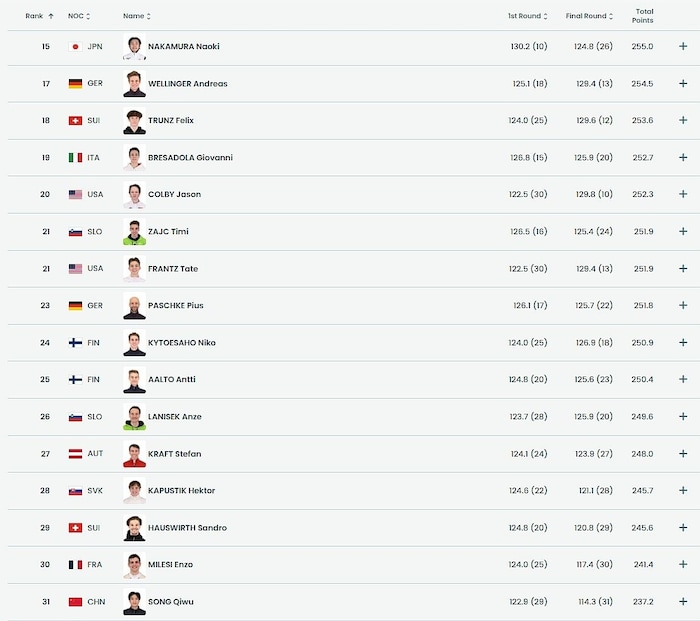Open COLBY Jason athlete photo
This screenshot has height=621, width=700.
pyautogui.click(x=134, y=195)
